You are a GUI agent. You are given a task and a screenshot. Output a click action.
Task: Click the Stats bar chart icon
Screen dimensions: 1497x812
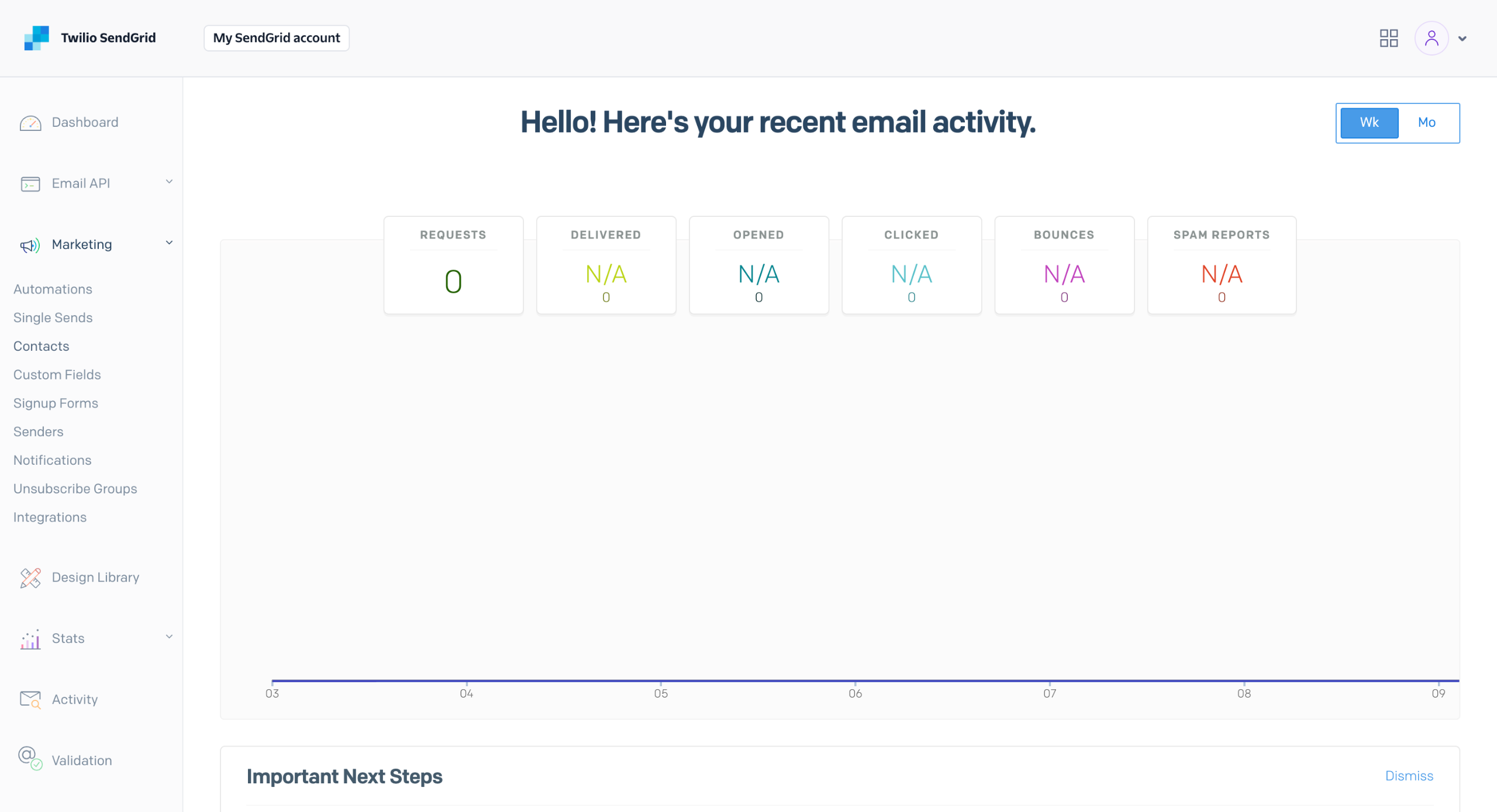click(30, 639)
